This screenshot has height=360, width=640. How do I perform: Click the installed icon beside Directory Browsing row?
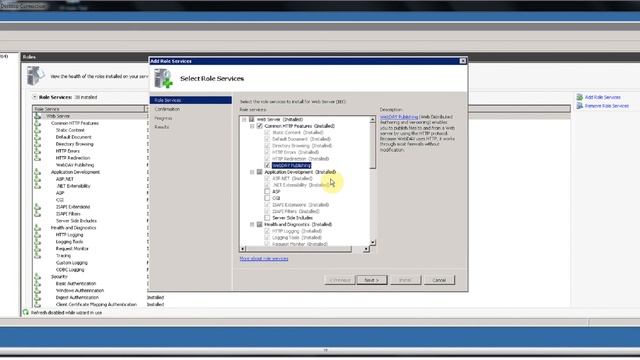pyautogui.click(x=38, y=144)
